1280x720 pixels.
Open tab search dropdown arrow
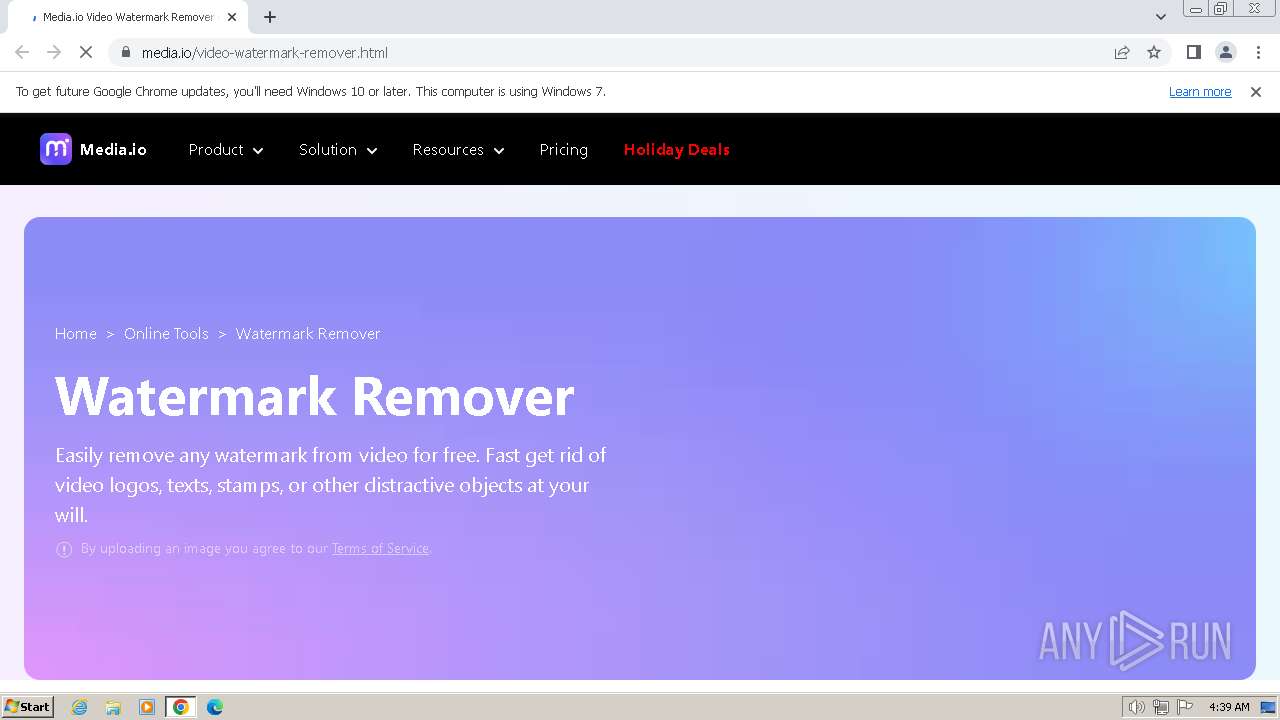(1161, 17)
